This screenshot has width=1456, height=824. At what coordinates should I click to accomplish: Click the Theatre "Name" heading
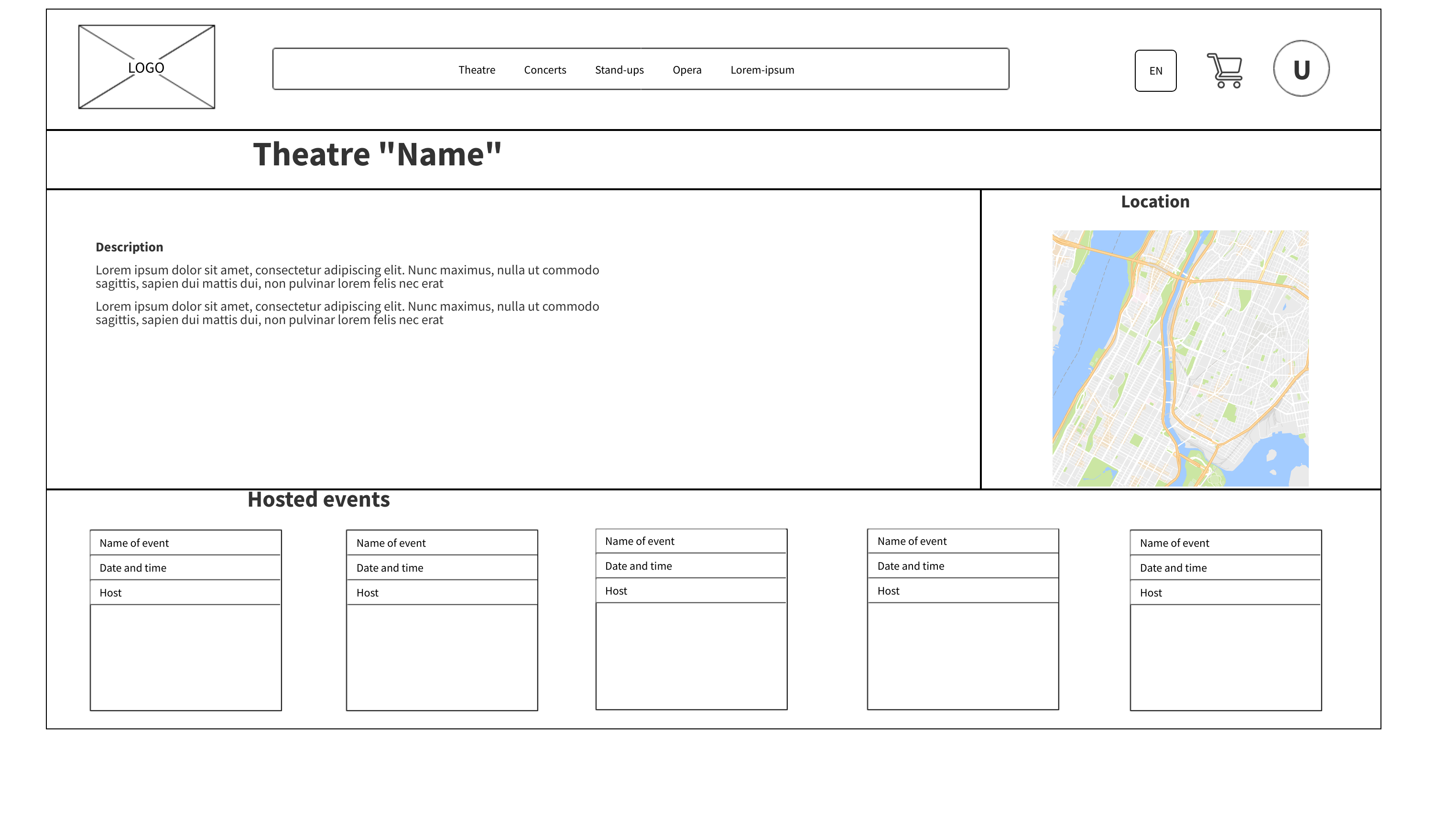[377, 154]
